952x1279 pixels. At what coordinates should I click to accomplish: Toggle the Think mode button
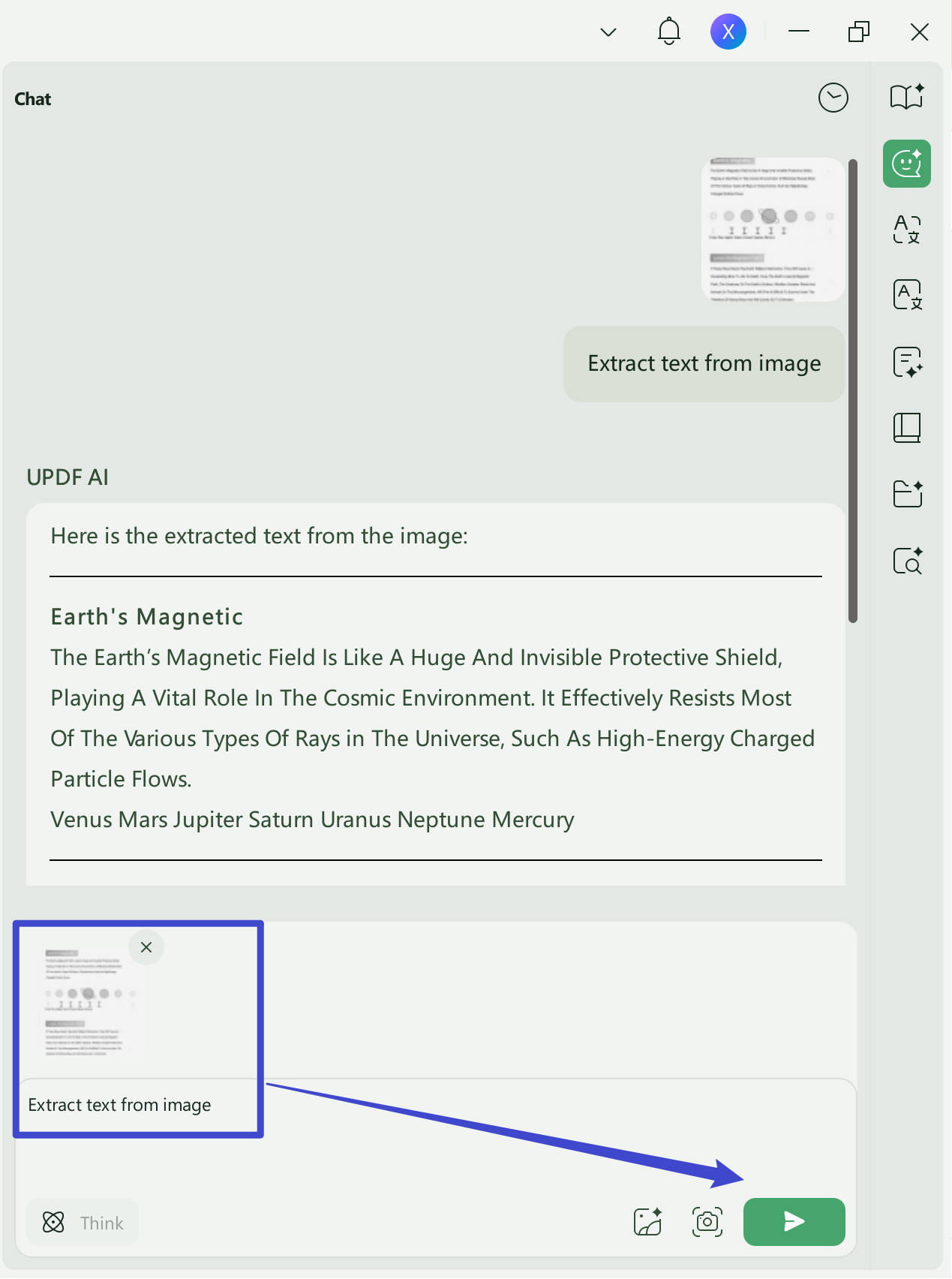click(83, 1223)
